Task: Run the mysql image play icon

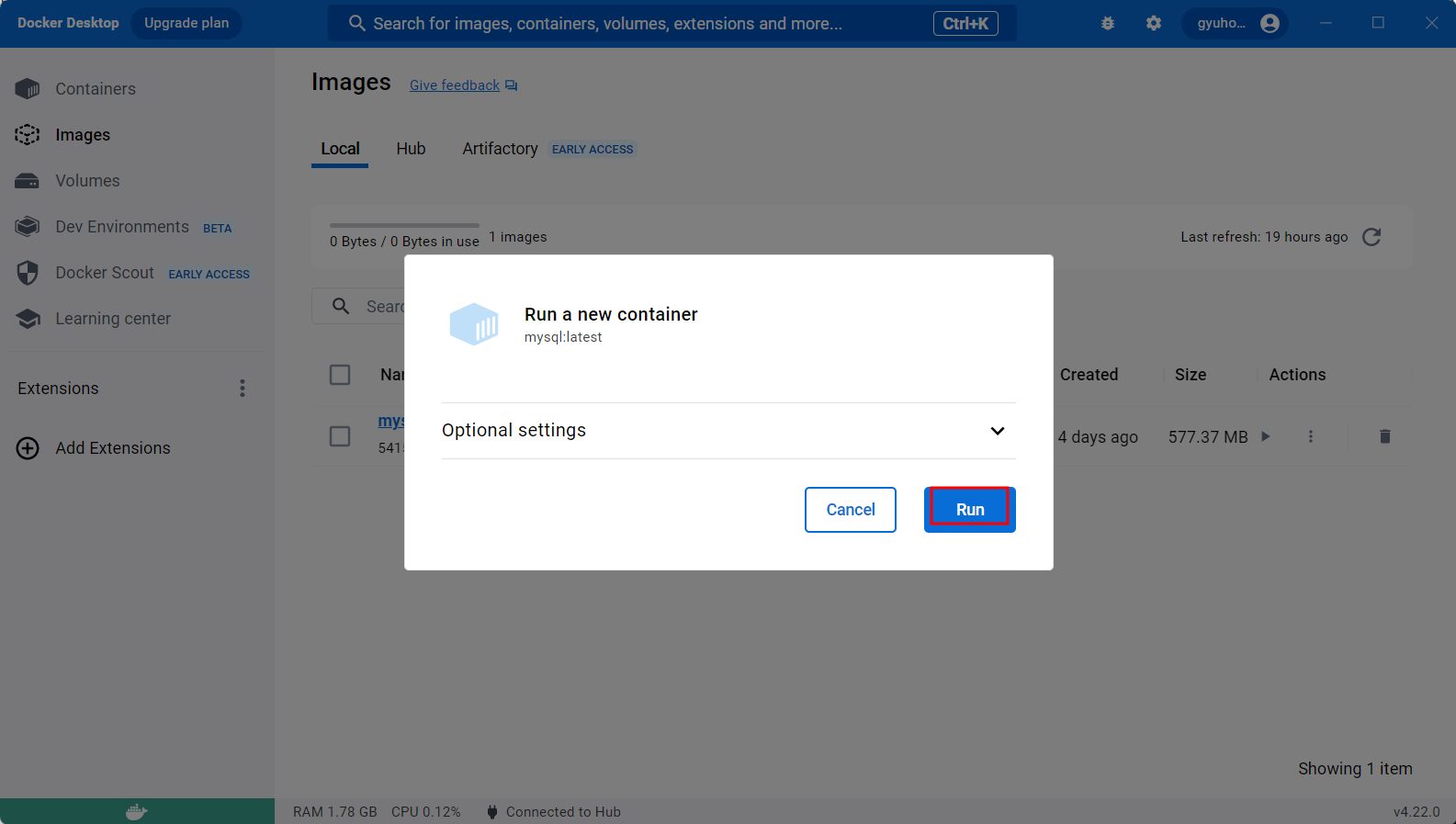Action: click(x=1266, y=436)
